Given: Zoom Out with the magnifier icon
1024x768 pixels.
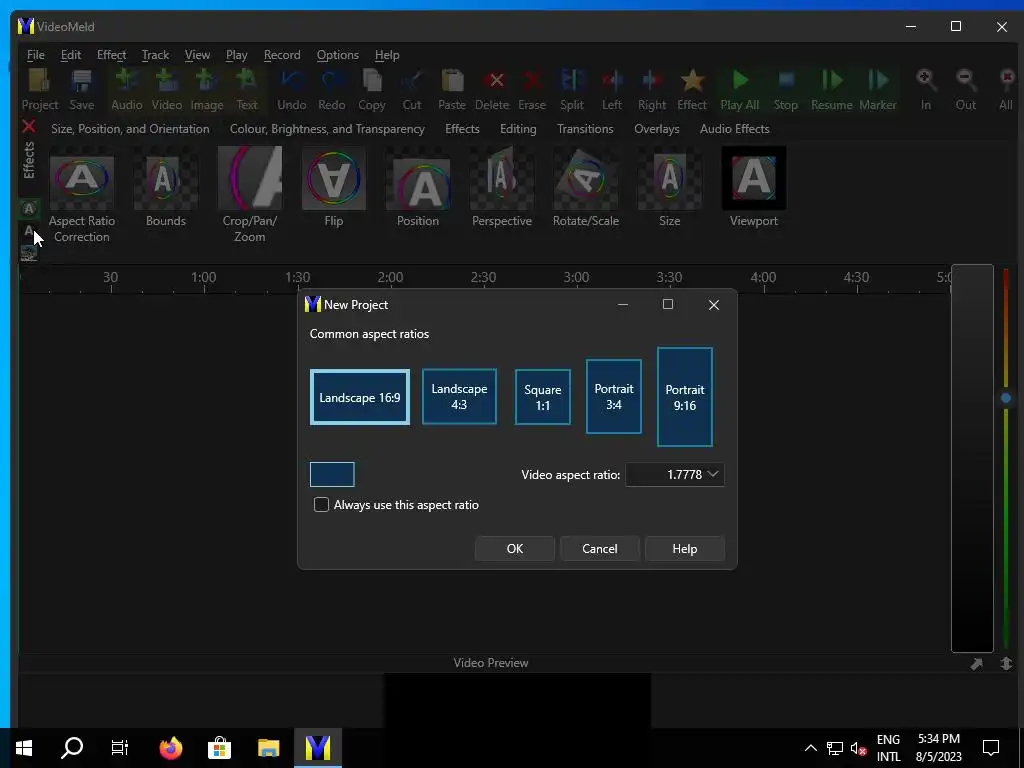Looking at the screenshot, I should [x=965, y=89].
